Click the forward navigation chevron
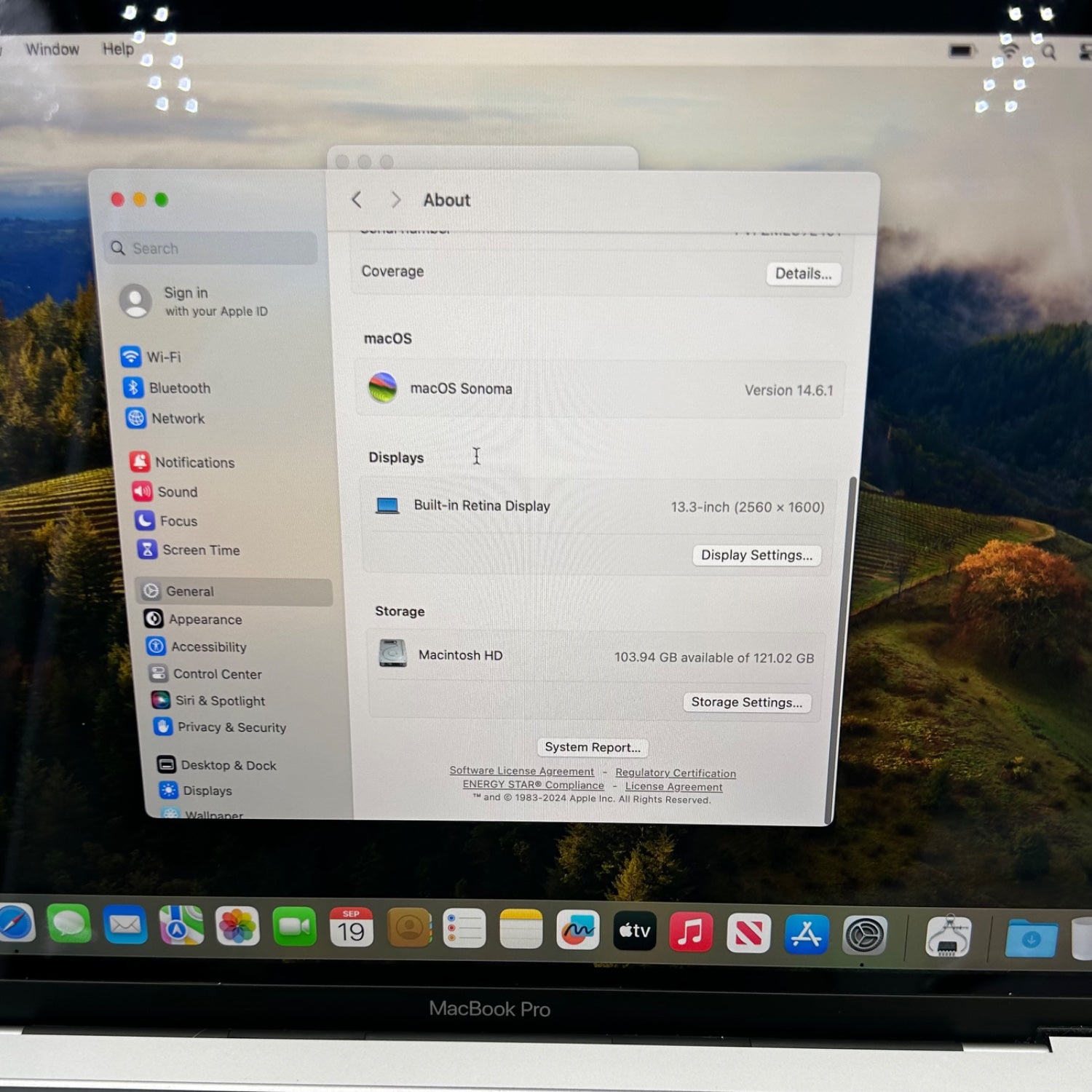The width and height of the screenshot is (1092, 1092). (x=395, y=199)
